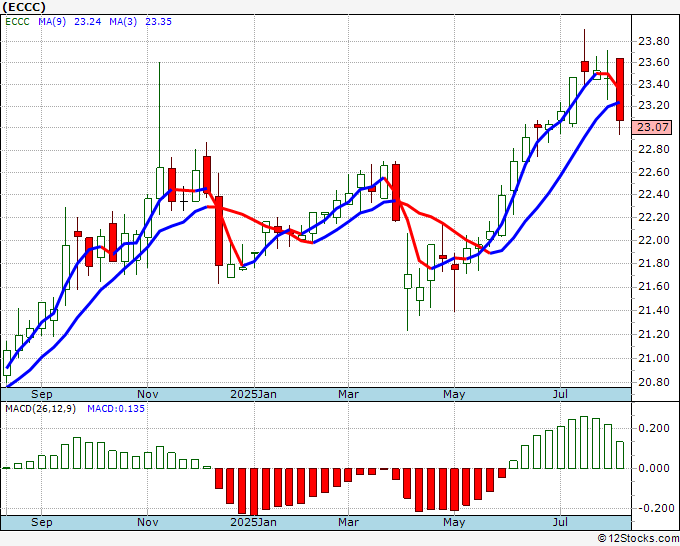
Task: Click 2025Jan on the price chart date axis
Action: point(253,395)
